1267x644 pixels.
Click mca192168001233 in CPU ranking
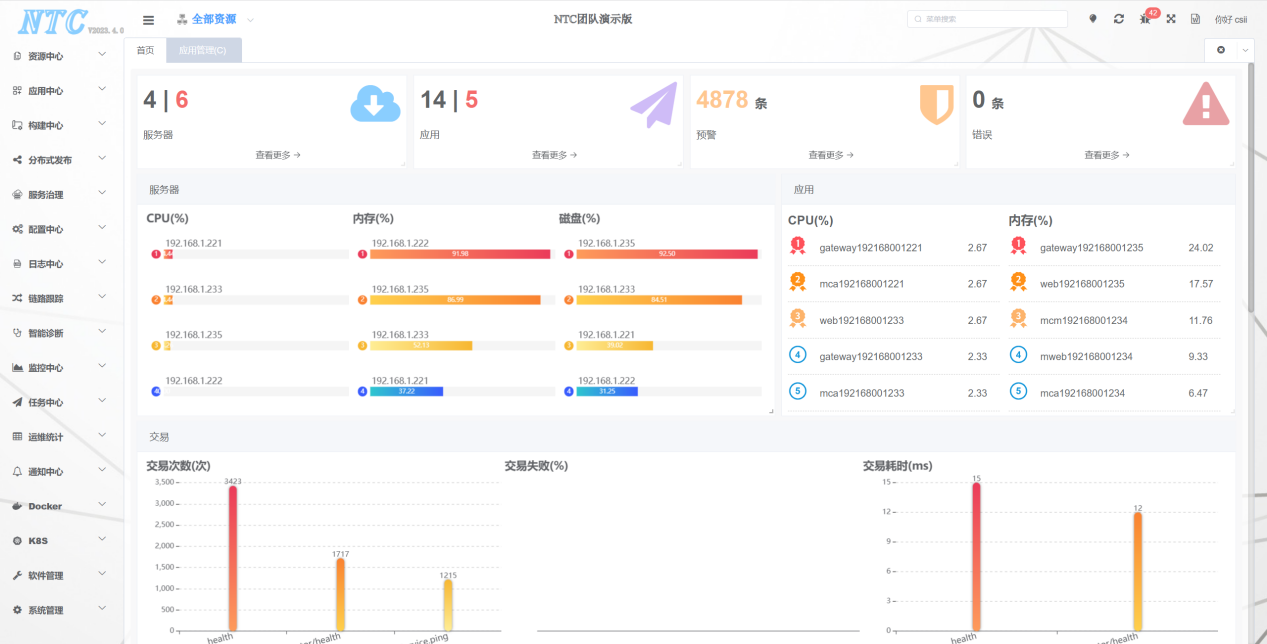[x=862, y=393]
